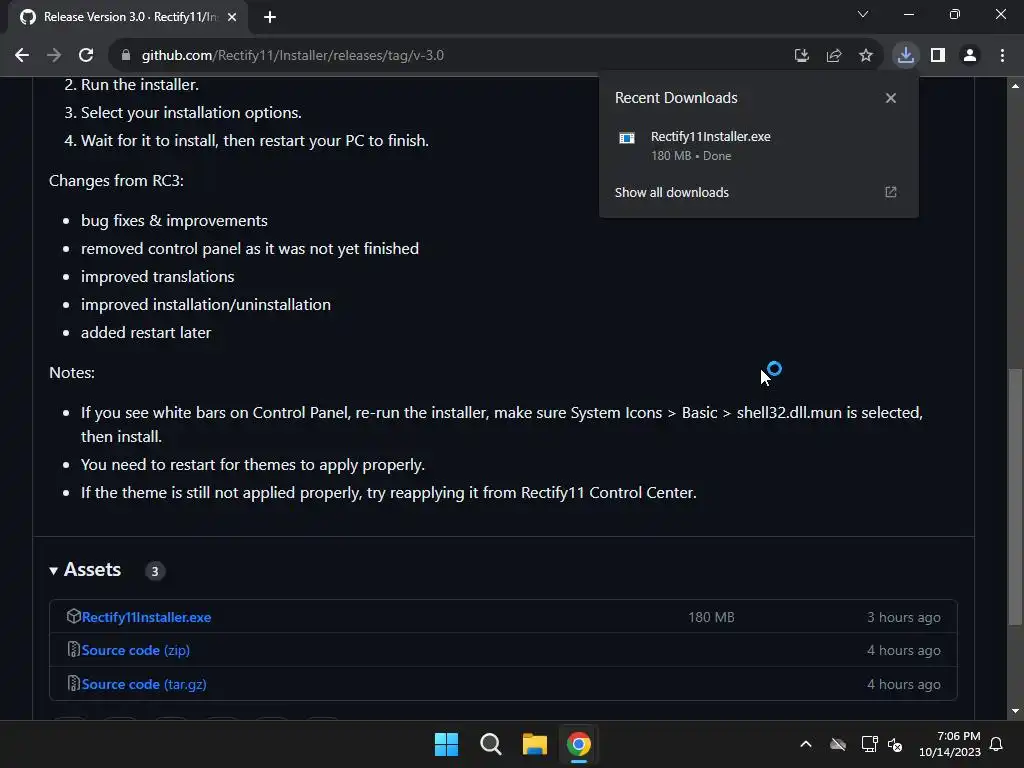
Task: Share this page using the share icon
Action: (x=833, y=56)
